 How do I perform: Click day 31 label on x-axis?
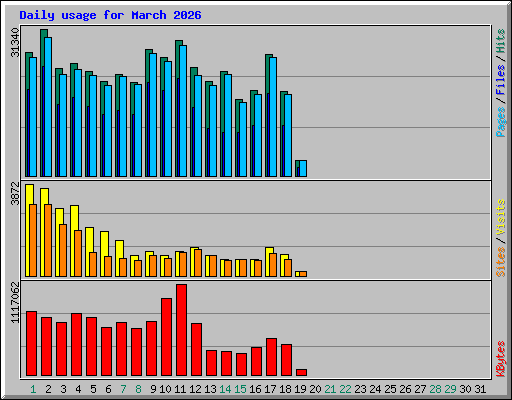[480, 389]
